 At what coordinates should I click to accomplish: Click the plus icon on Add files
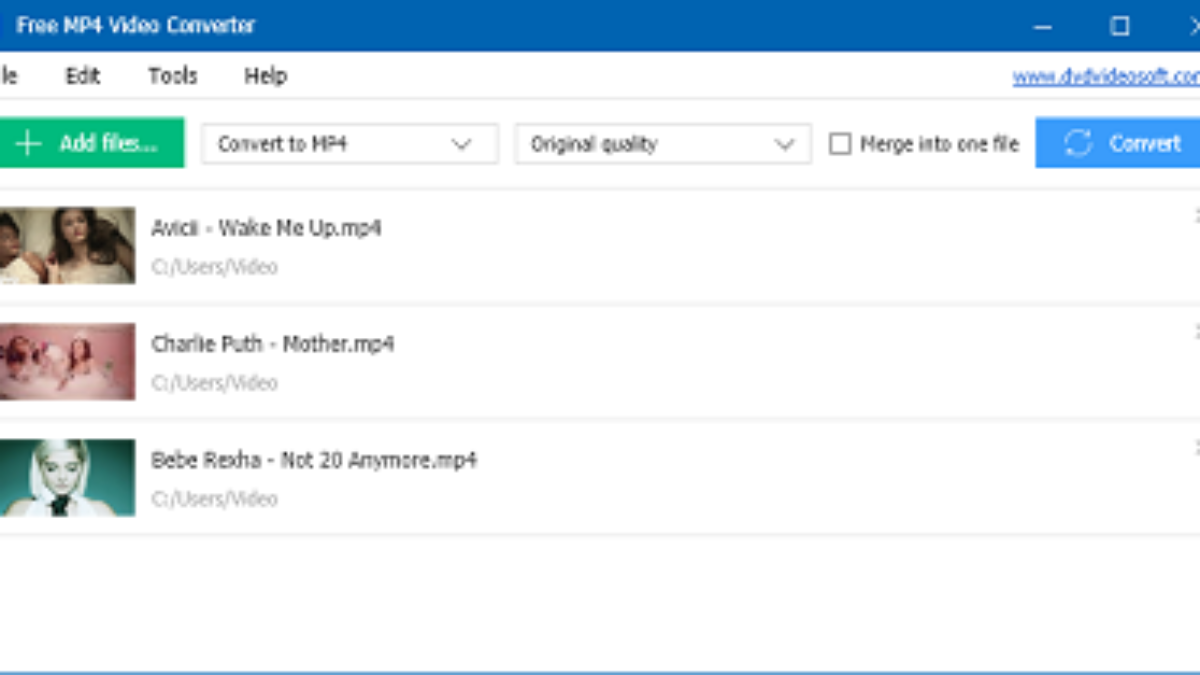point(28,144)
